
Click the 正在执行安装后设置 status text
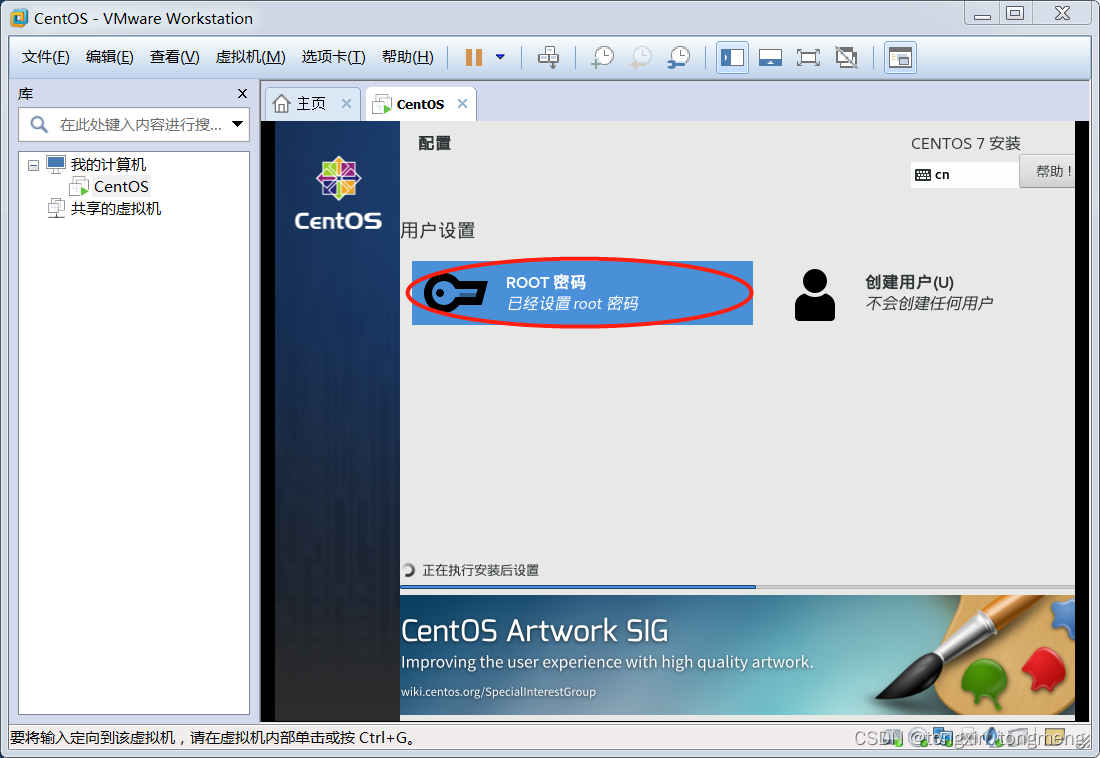coord(481,570)
